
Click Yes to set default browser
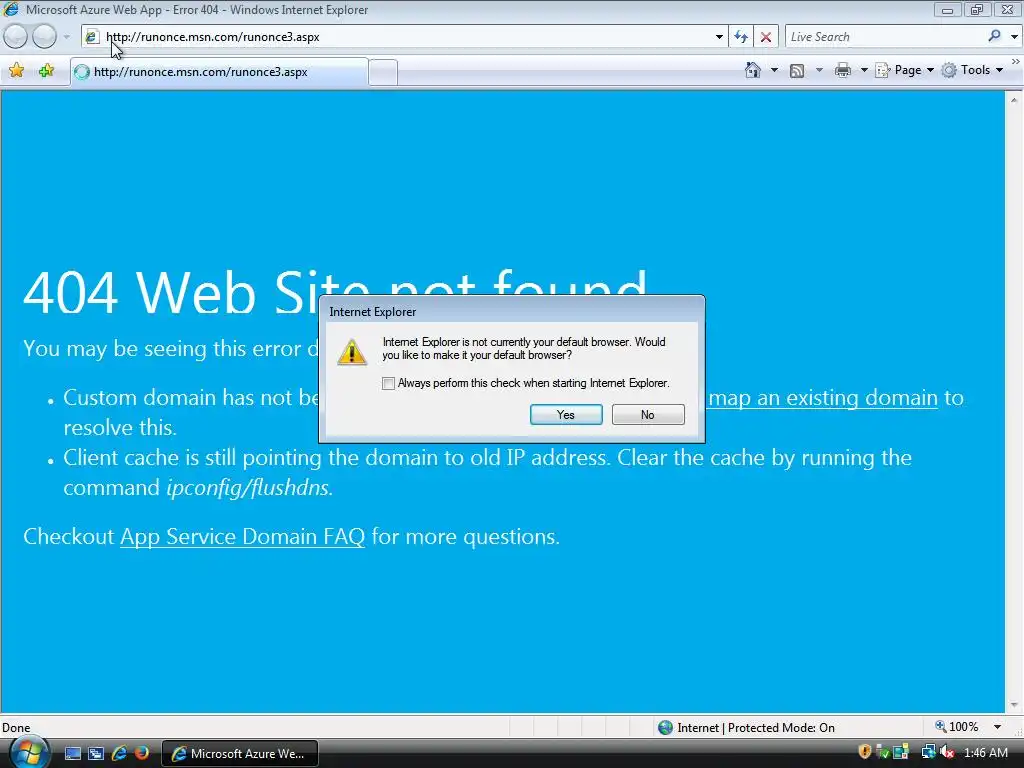pyautogui.click(x=566, y=415)
